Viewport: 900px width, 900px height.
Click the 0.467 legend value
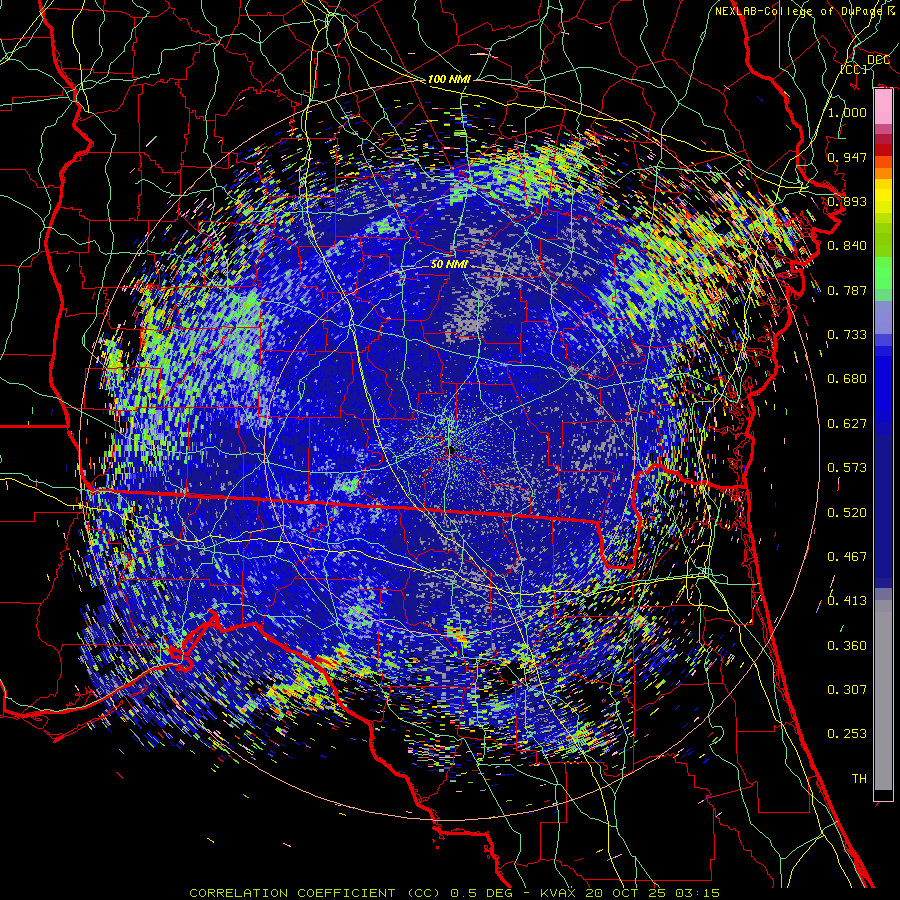pyautogui.click(x=847, y=557)
